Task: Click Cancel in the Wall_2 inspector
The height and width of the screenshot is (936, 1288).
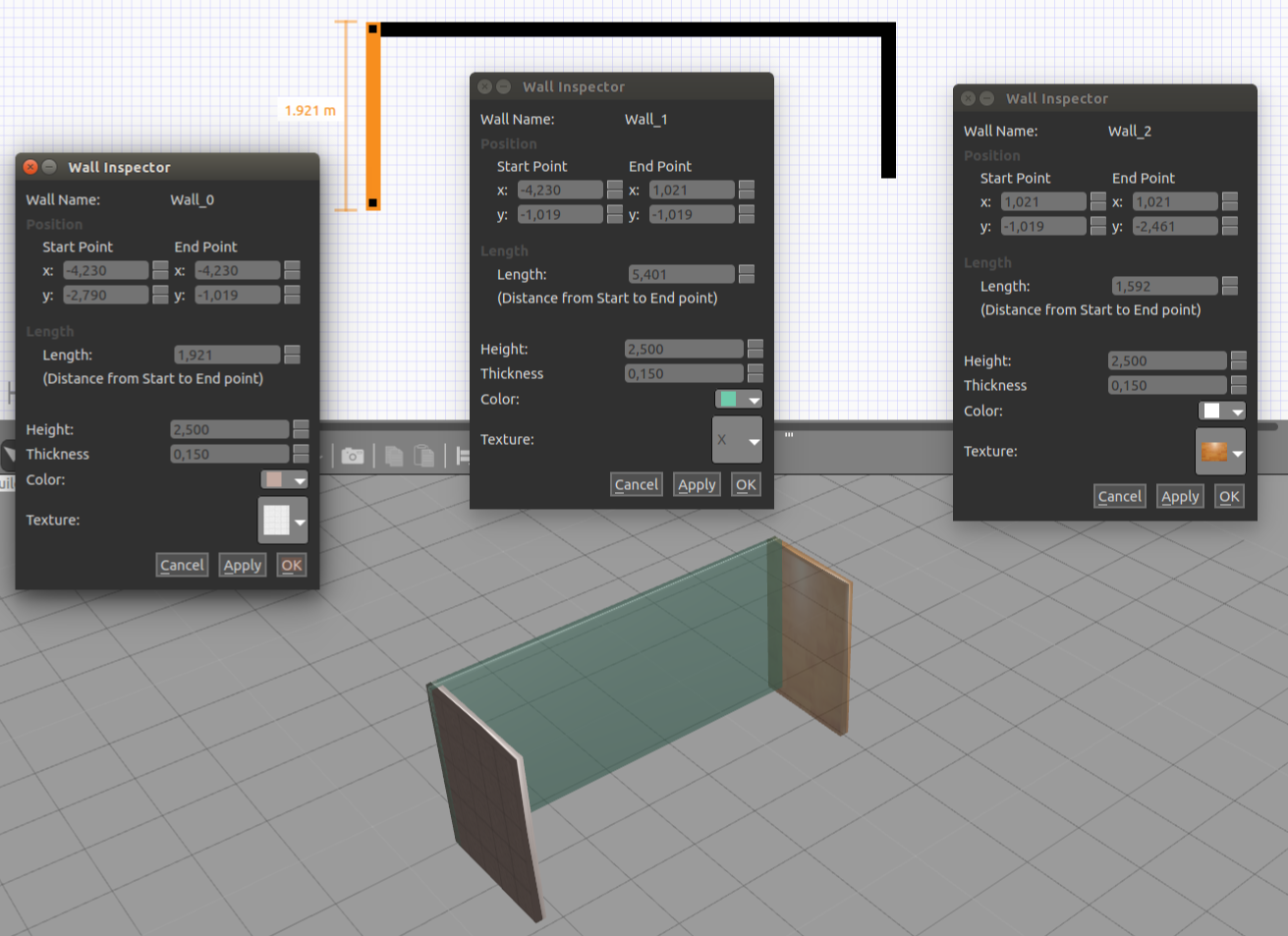Action: coord(1120,496)
